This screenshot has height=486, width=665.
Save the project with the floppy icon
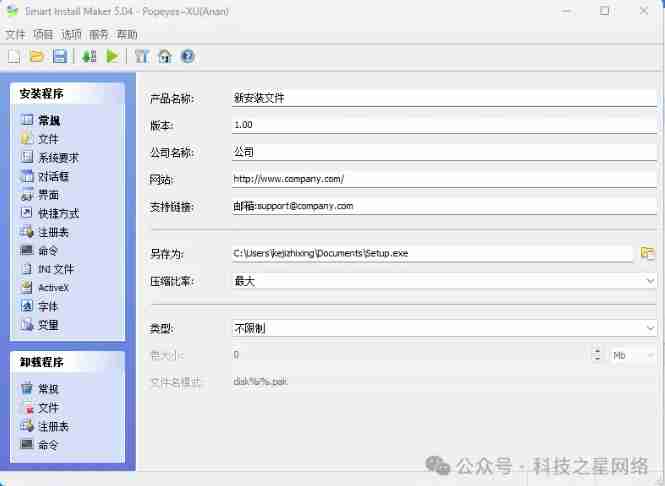click(60, 56)
